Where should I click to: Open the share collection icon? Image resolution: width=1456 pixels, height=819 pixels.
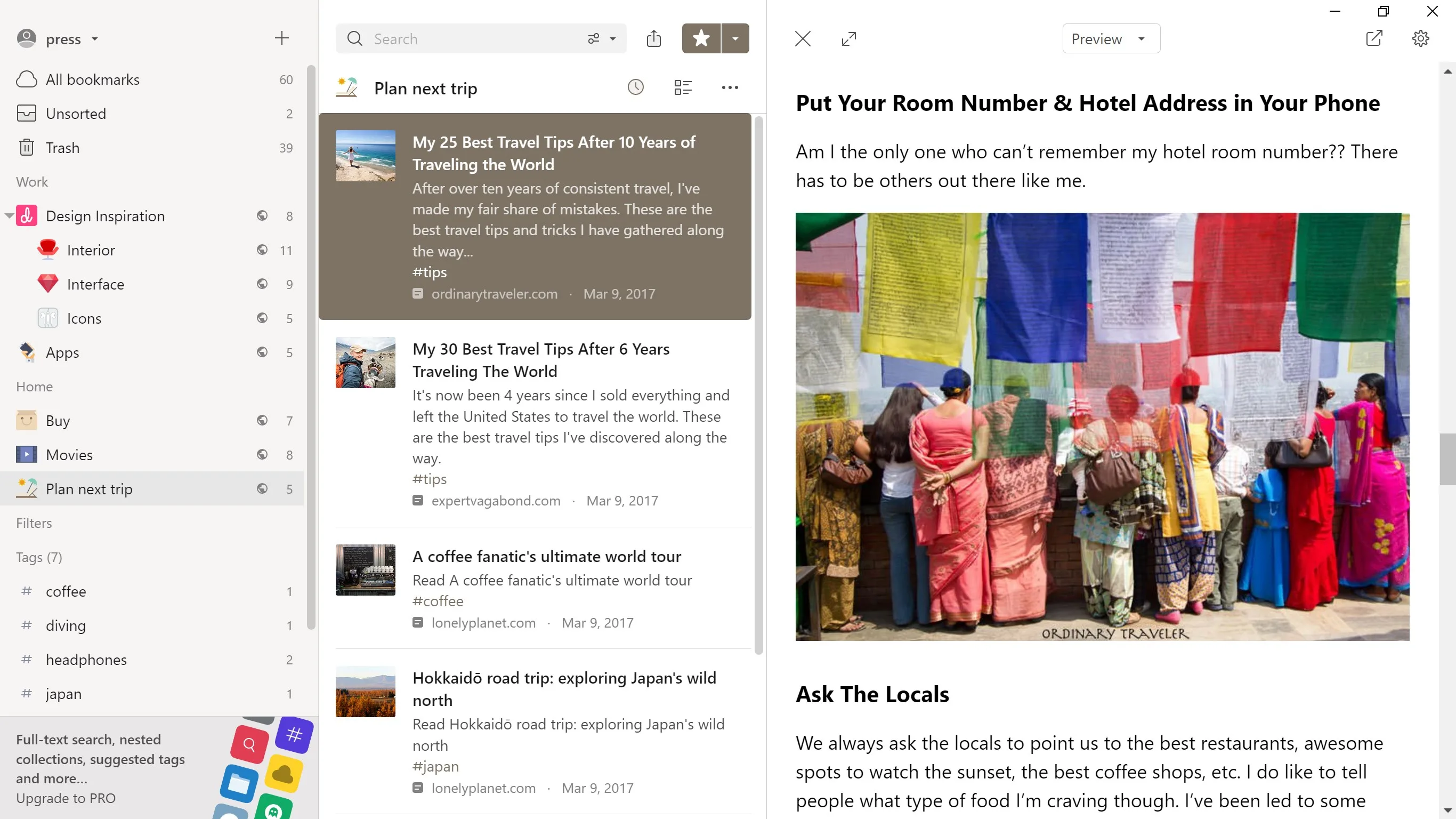click(x=654, y=38)
